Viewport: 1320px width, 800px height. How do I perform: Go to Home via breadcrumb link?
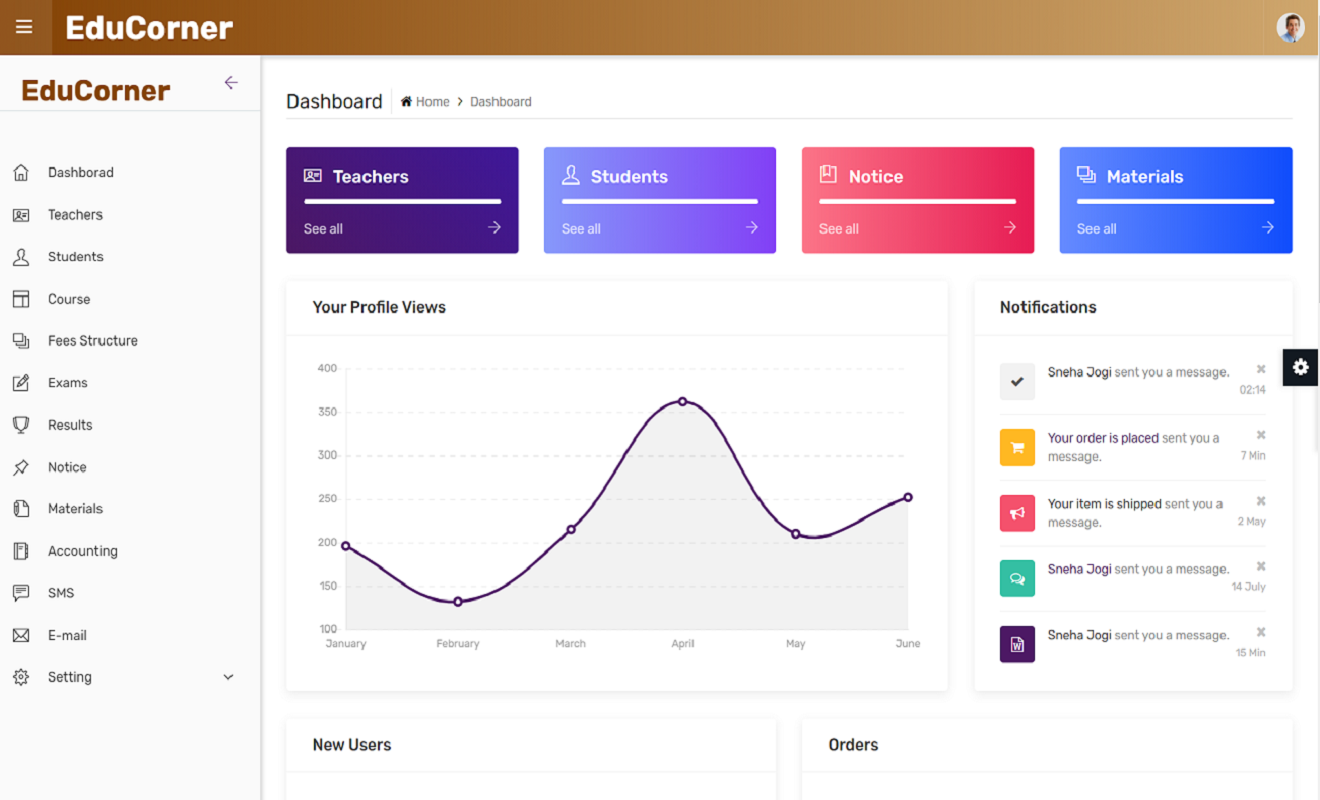pos(432,102)
